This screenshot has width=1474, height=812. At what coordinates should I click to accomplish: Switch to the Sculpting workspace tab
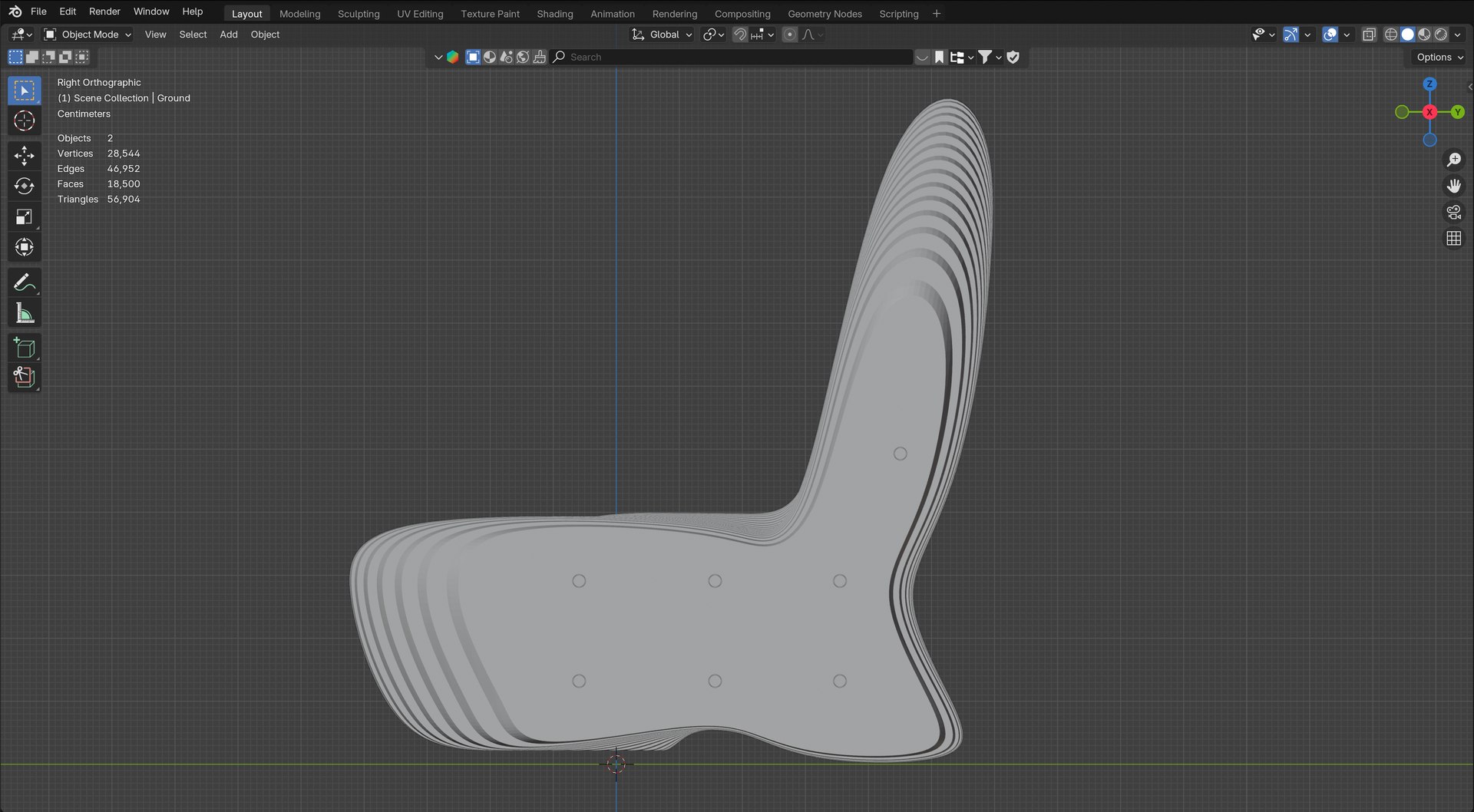[x=359, y=14]
